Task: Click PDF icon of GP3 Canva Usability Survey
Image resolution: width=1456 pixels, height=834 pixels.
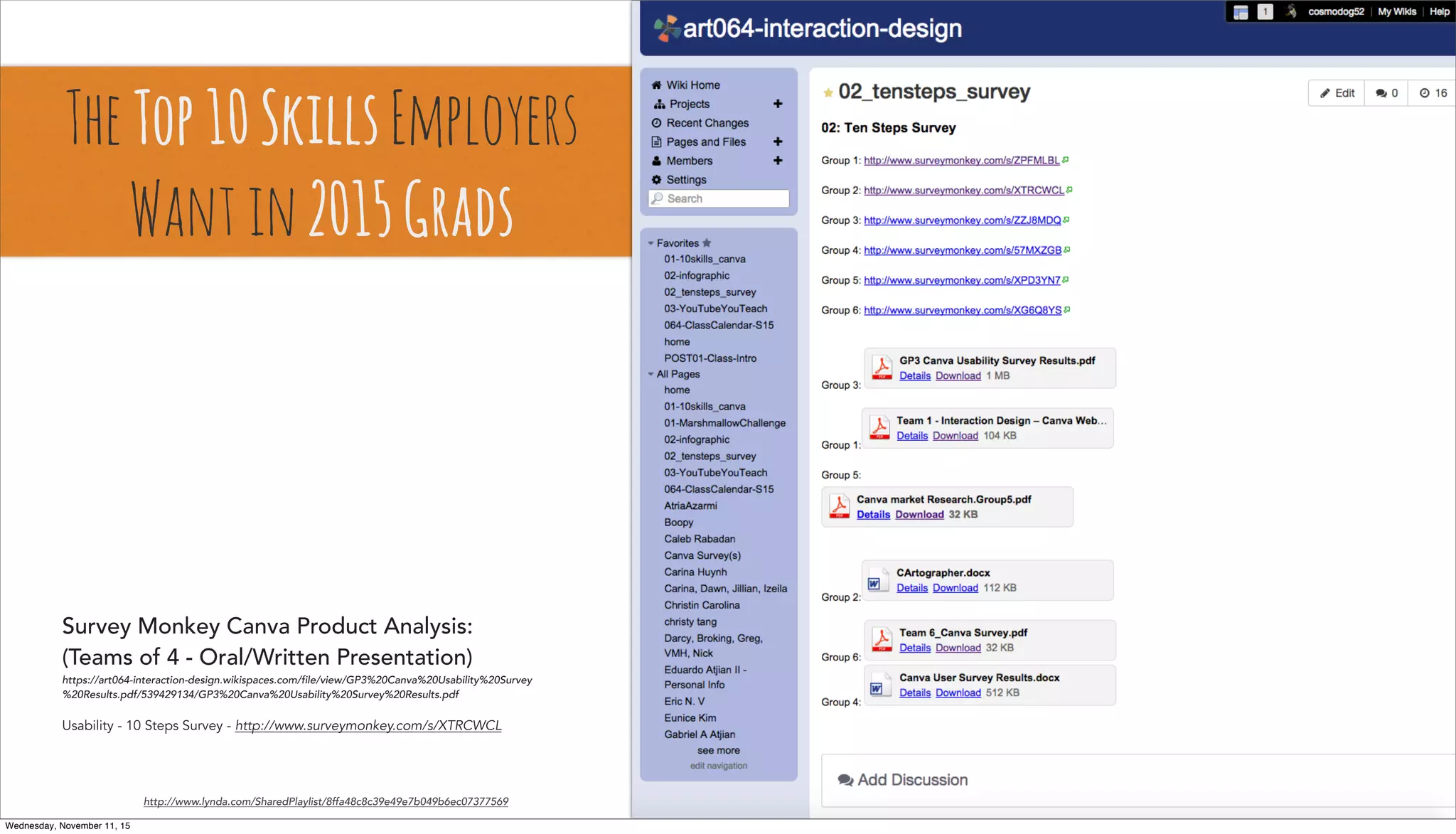Action: coord(882,368)
